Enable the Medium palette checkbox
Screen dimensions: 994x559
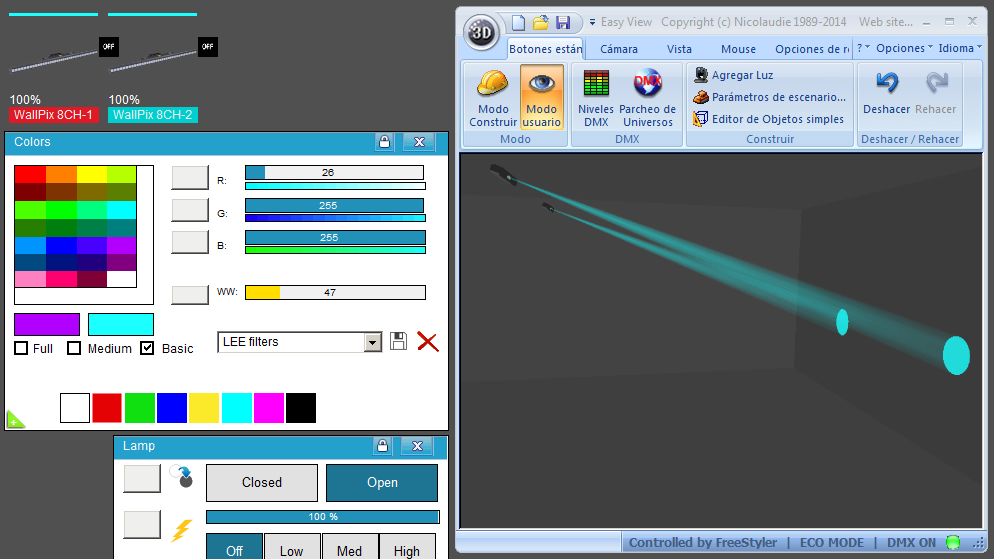click(74, 349)
